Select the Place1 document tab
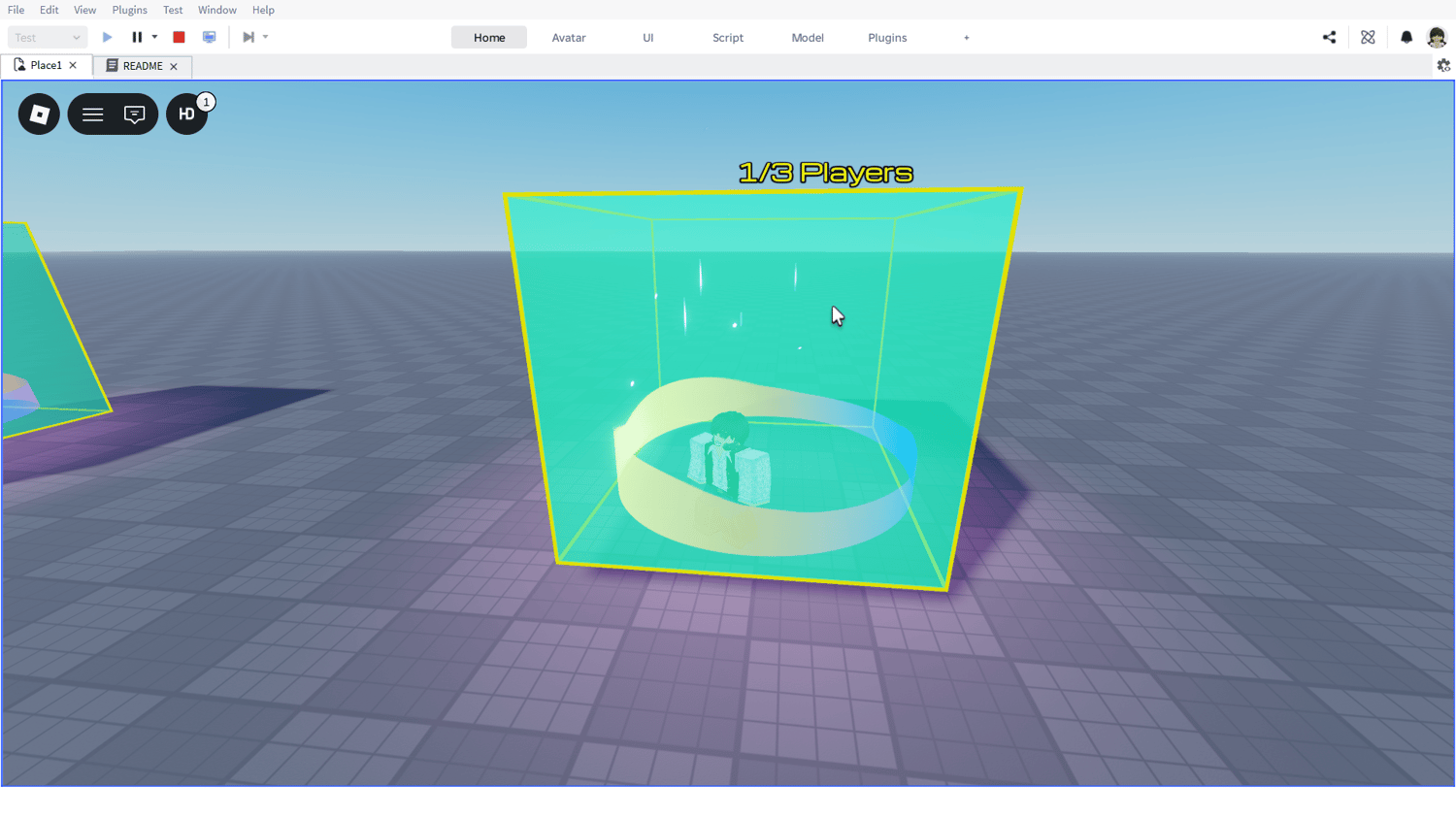Screen dimensions: 1456x818 click(46, 65)
